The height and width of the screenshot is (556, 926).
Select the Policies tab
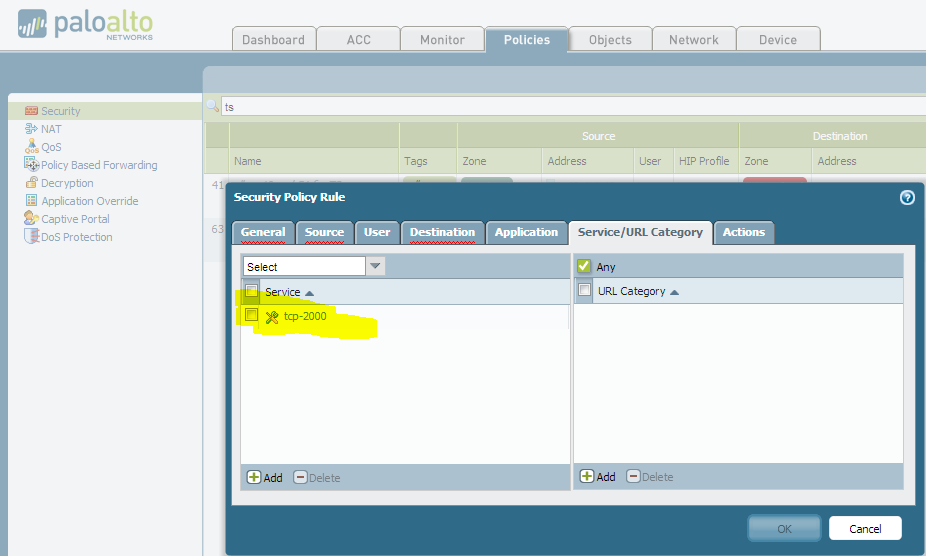(526, 39)
